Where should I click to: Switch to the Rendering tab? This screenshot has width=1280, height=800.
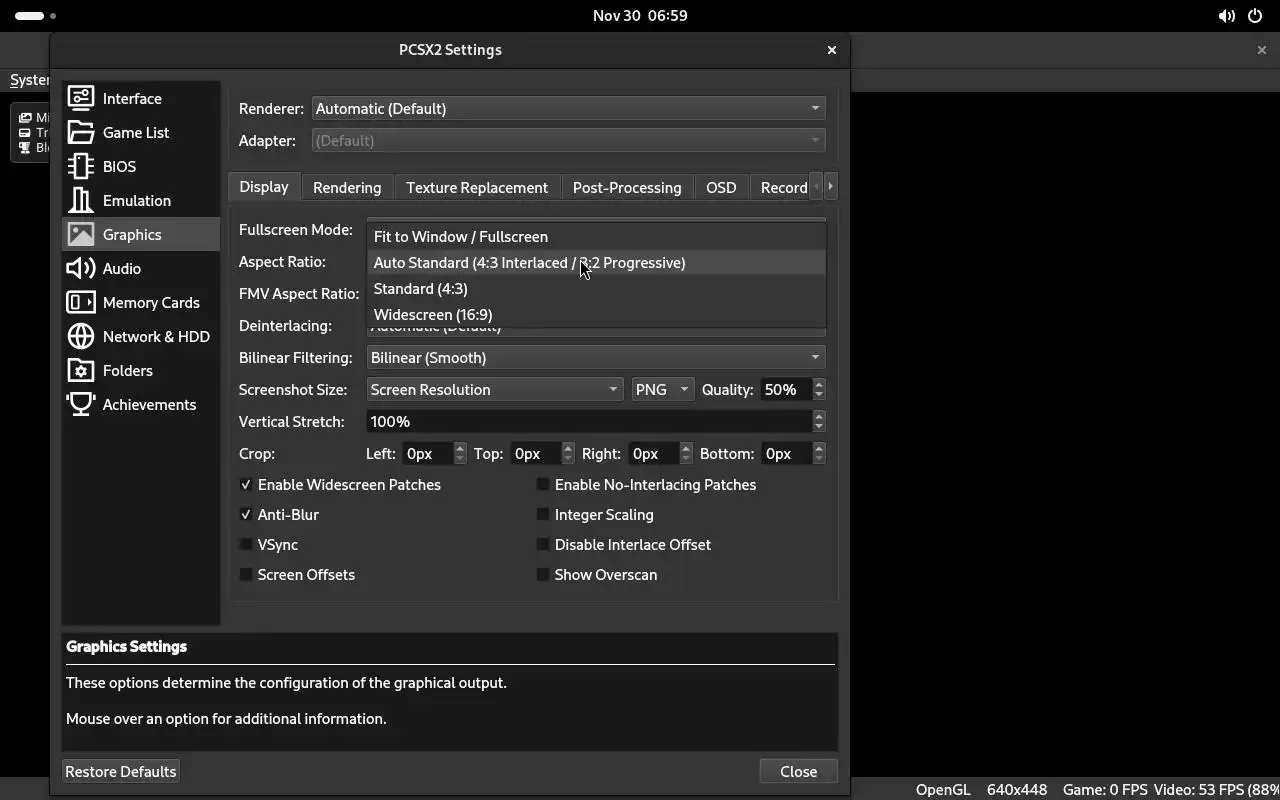347,187
